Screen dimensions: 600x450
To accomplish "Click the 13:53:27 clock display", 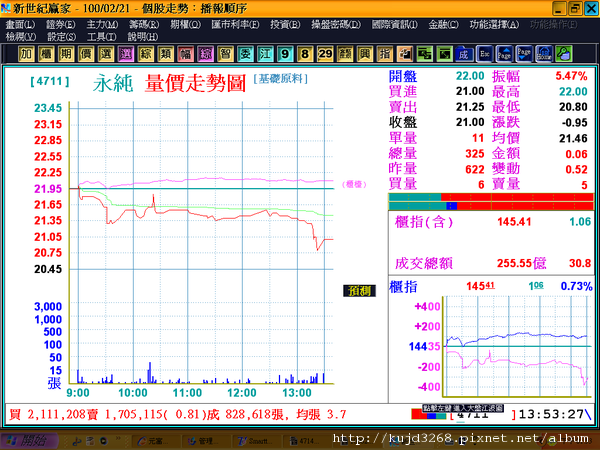I will click(x=551, y=414).
